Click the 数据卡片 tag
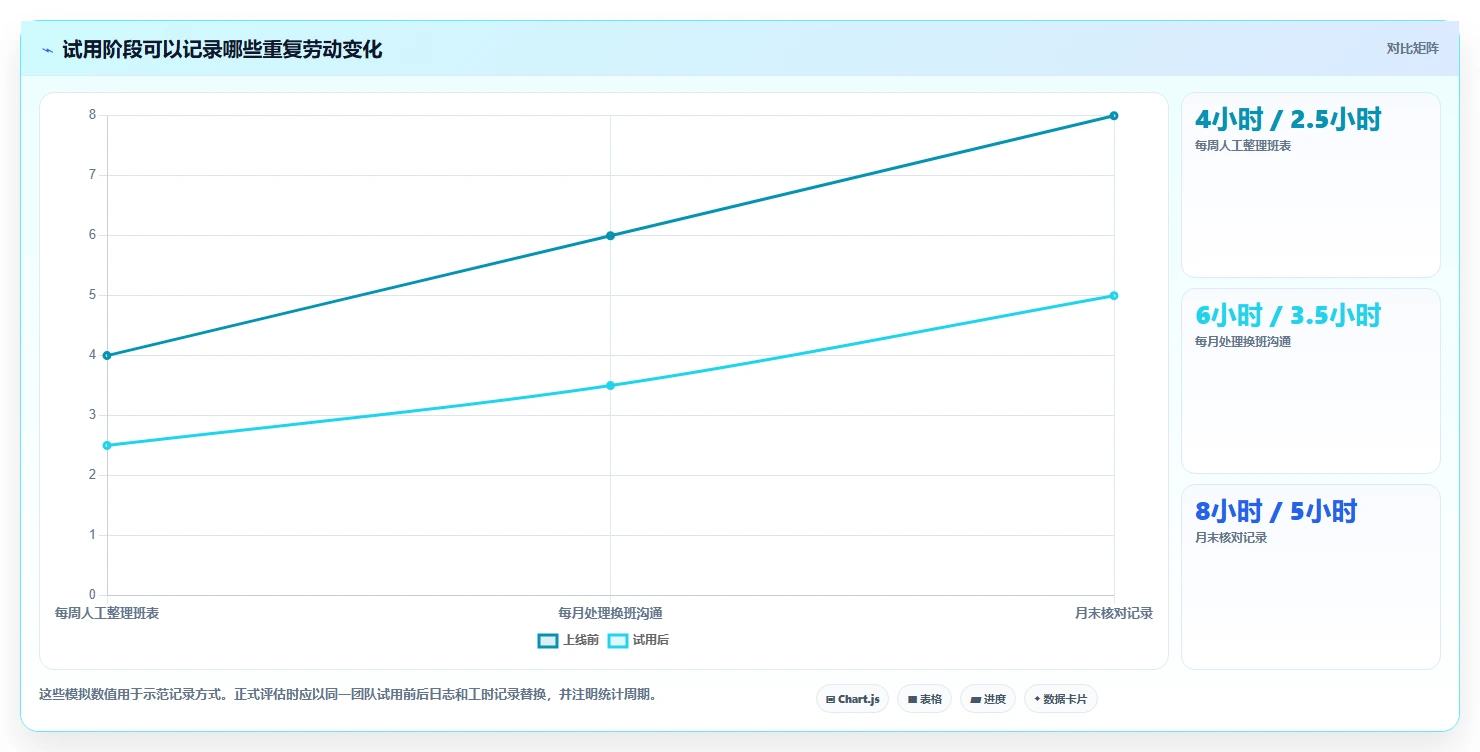This screenshot has height=752, width=1480. [x=1060, y=699]
